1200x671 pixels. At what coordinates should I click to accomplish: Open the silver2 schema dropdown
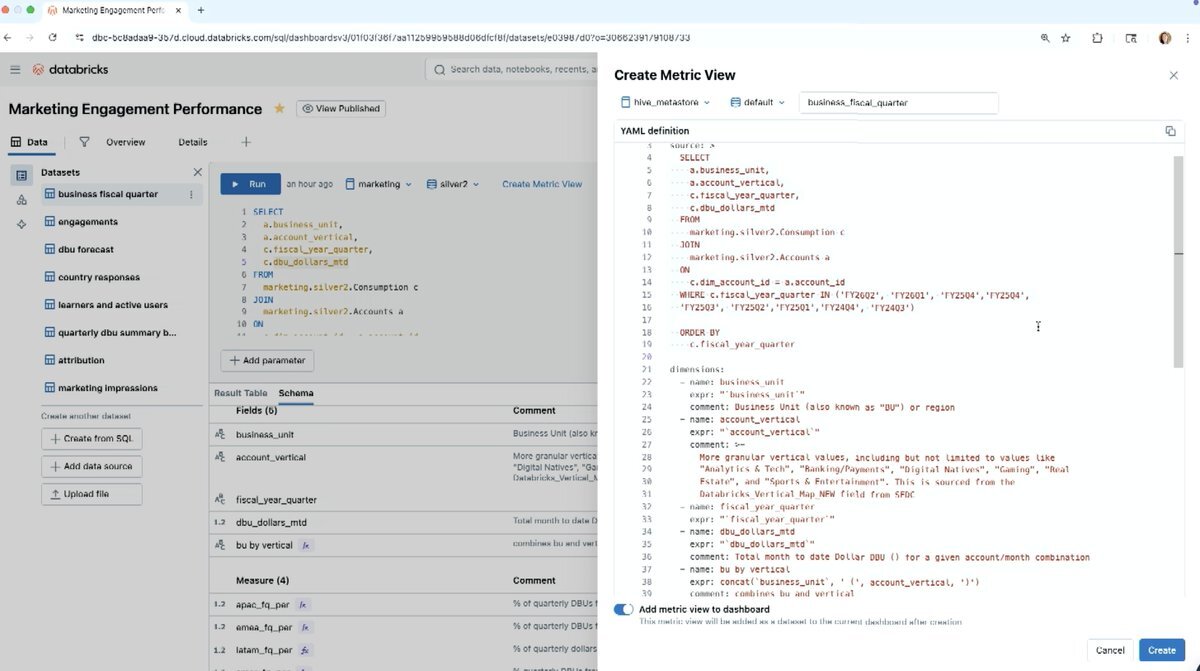click(453, 184)
